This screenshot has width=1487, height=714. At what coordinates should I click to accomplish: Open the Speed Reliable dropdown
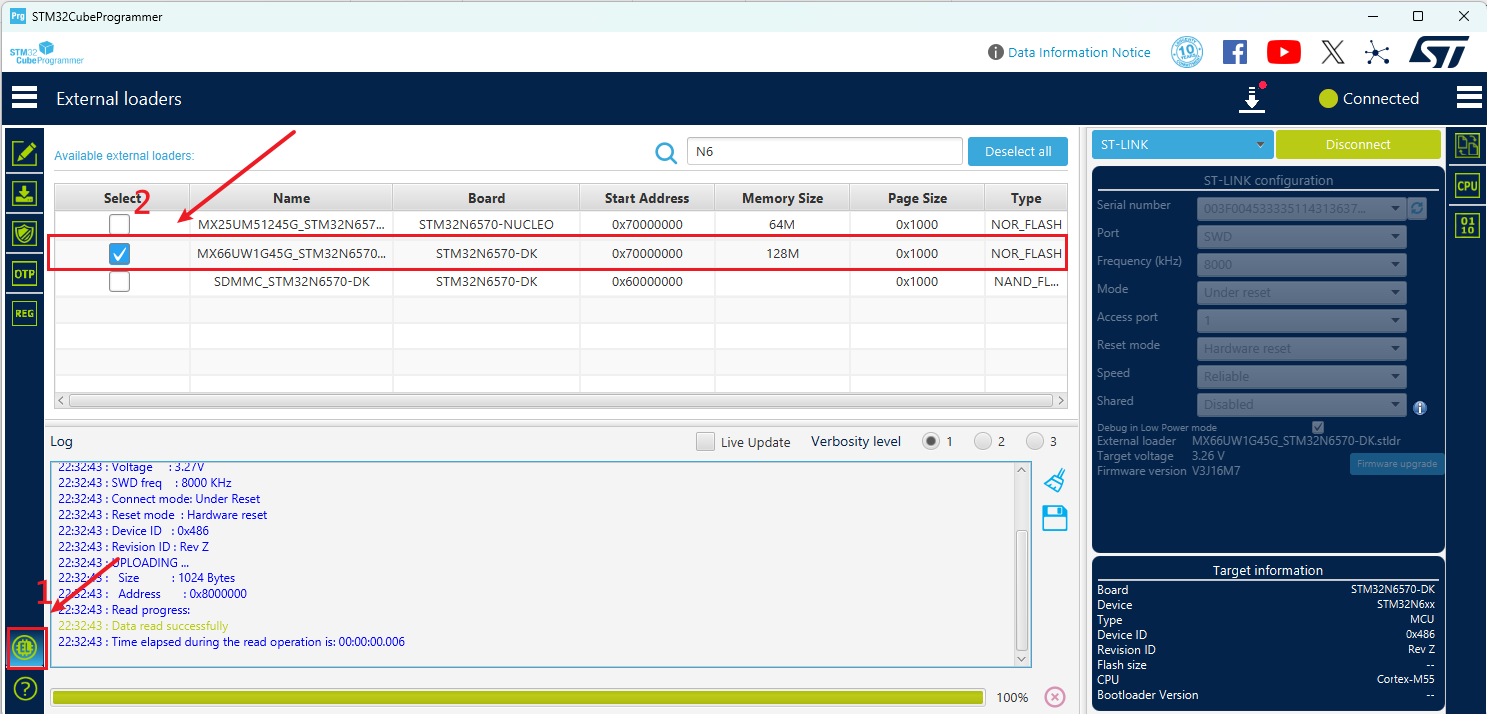1301,377
